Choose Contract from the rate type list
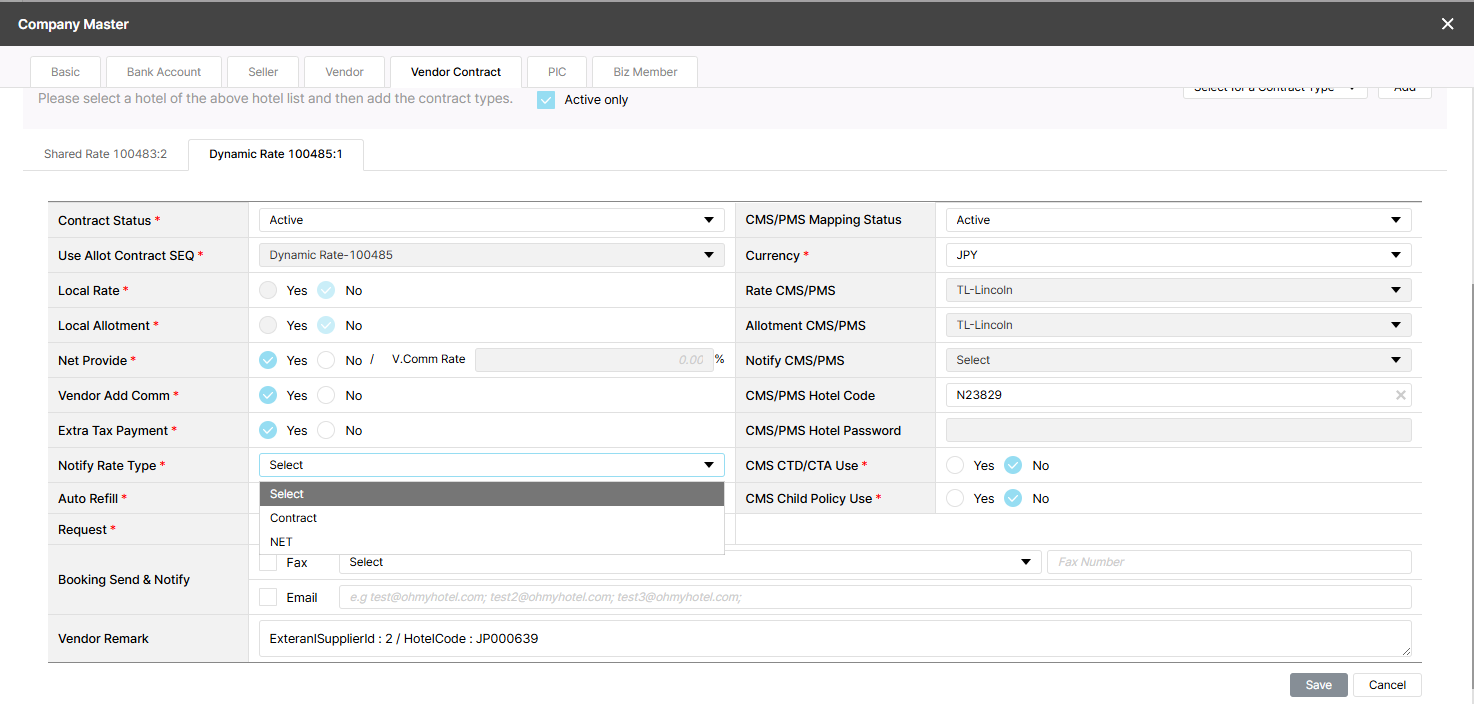Screen dimensions: 1474x704 pyautogui.click(x=293, y=518)
